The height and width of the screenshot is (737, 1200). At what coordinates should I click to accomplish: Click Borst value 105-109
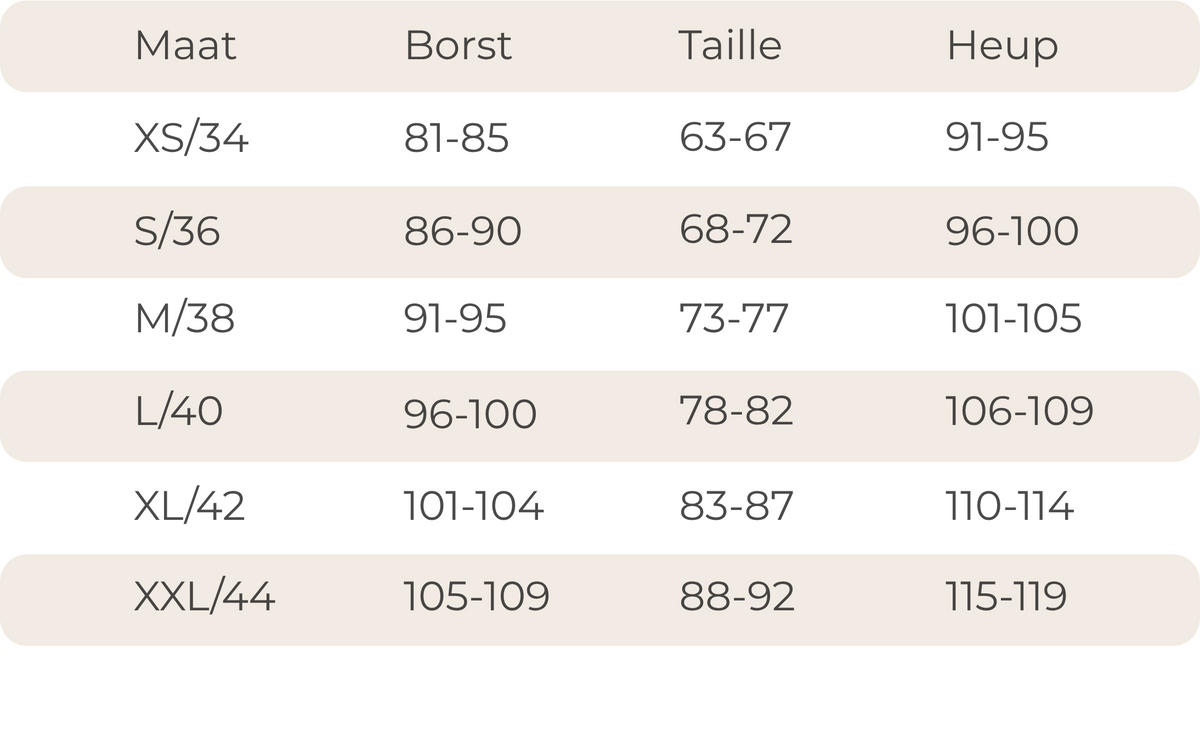pyautogui.click(x=477, y=597)
